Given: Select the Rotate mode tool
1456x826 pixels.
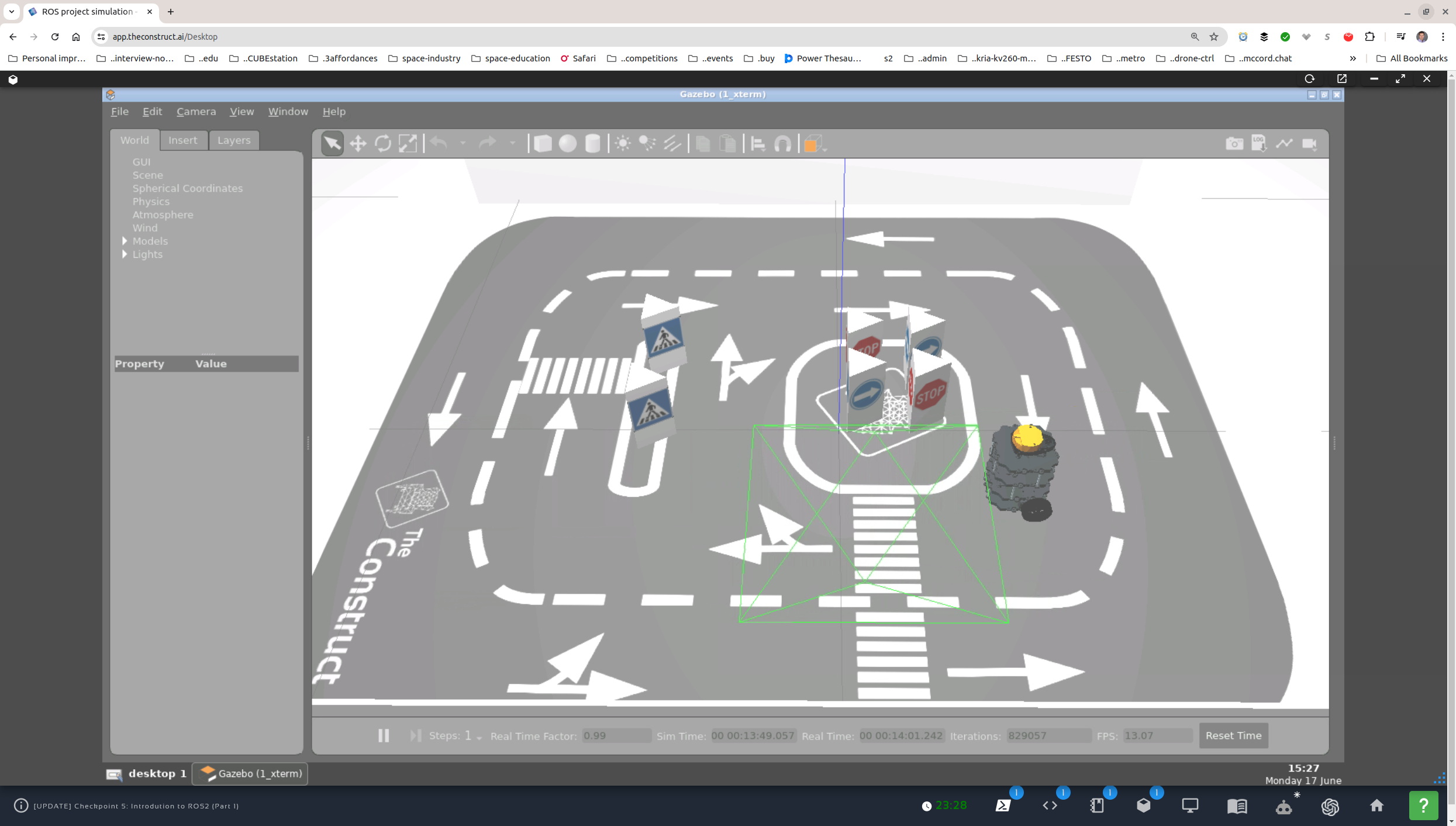Looking at the screenshot, I should [x=383, y=144].
